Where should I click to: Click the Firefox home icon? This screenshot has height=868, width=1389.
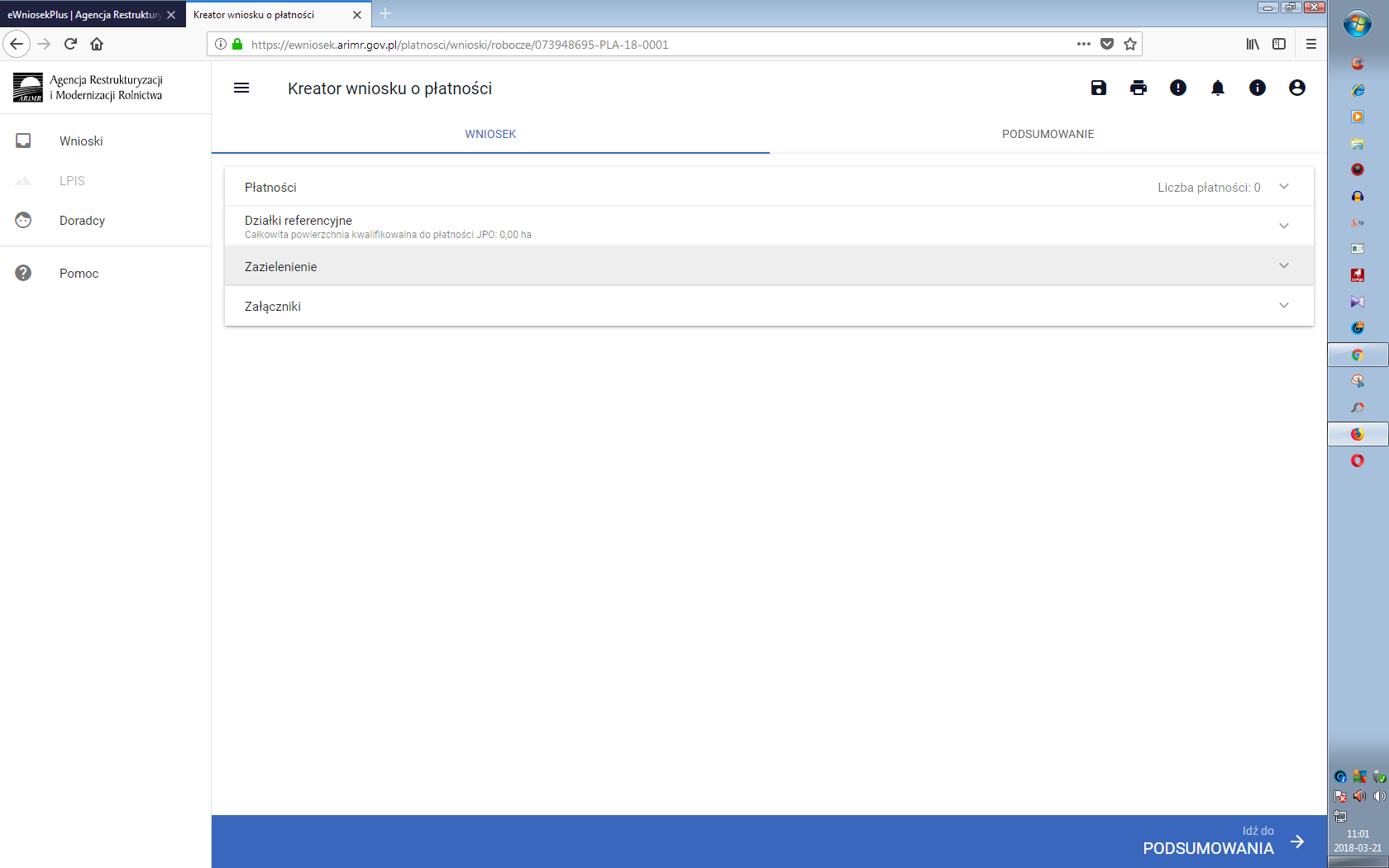[97, 44]
